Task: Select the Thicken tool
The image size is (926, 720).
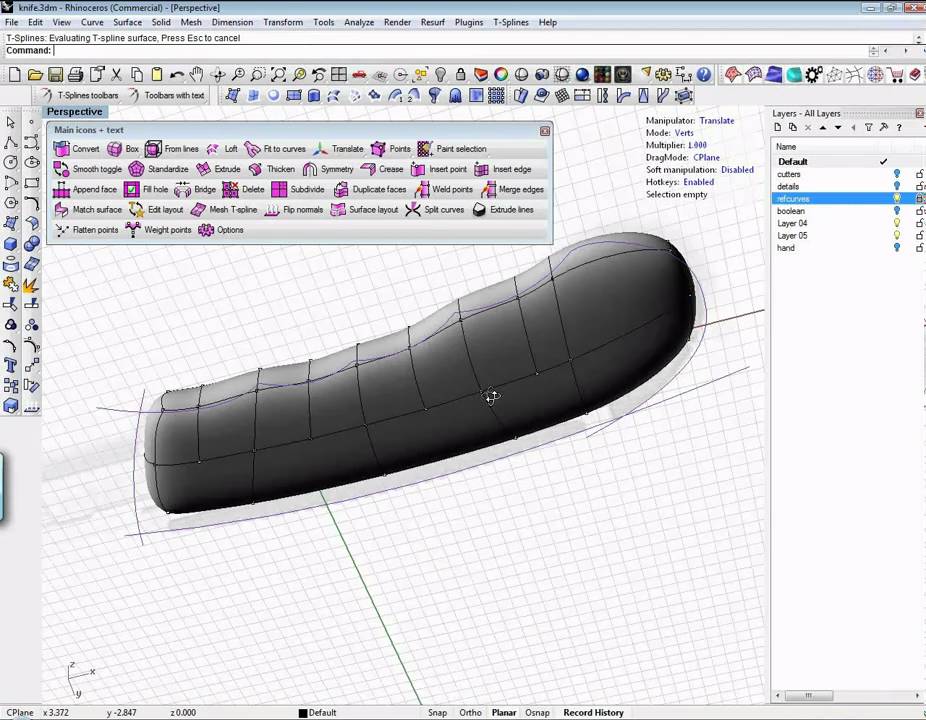Action: (271, 169)
